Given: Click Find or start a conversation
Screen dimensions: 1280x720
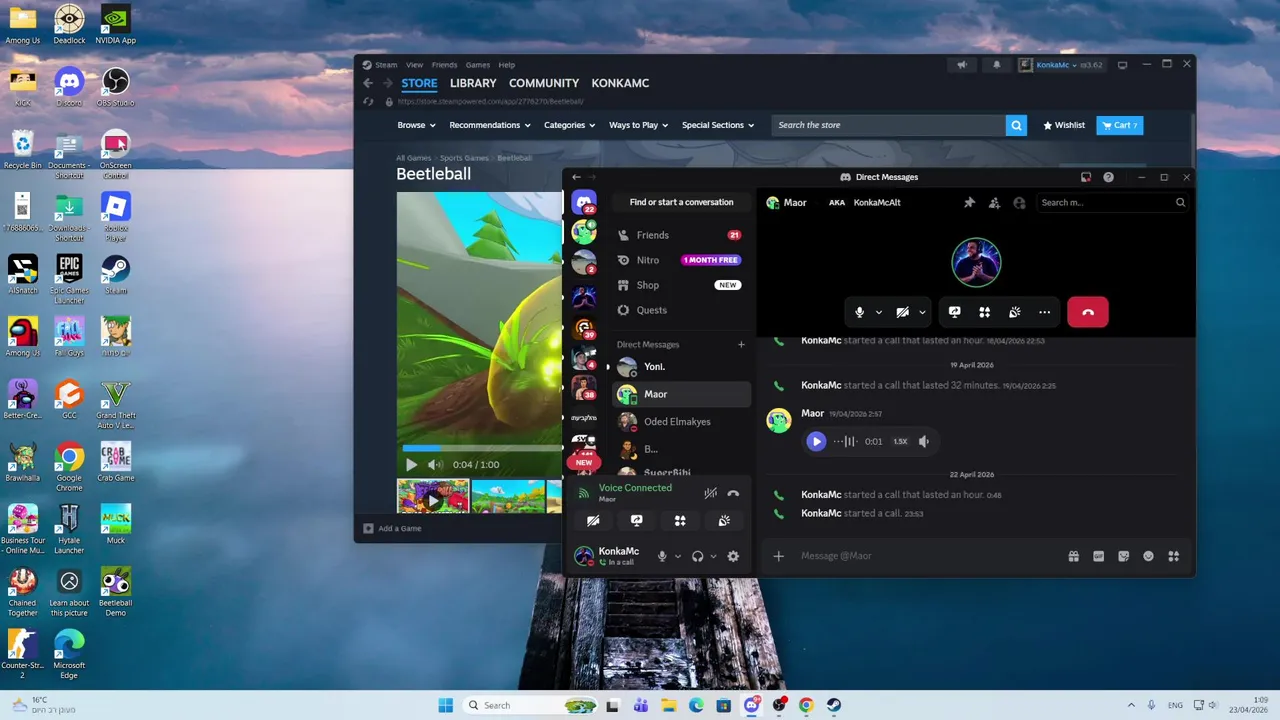Looking at the screenshot, I should (x=681, y=202).
